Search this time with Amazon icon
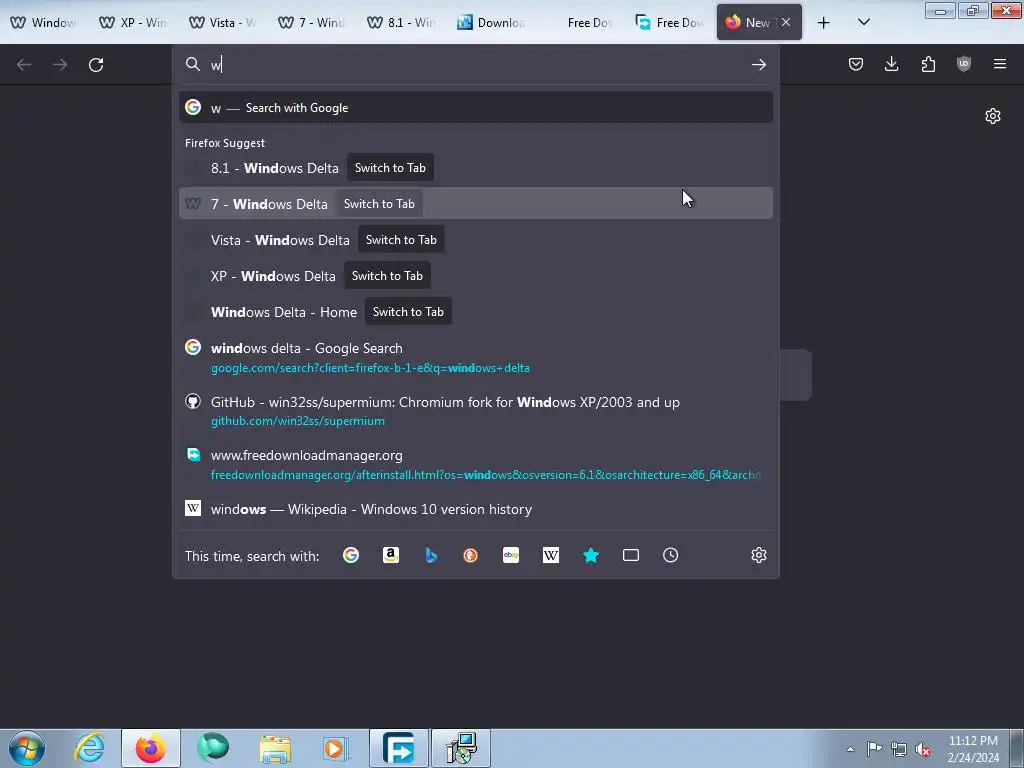 coord(391,555)
